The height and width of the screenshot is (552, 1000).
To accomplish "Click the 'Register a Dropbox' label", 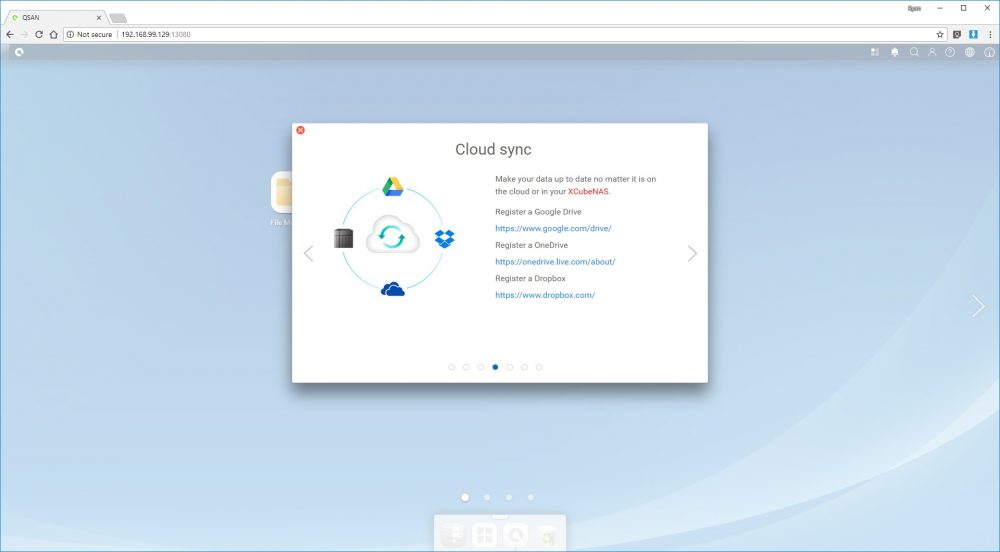I will point(530,279).
